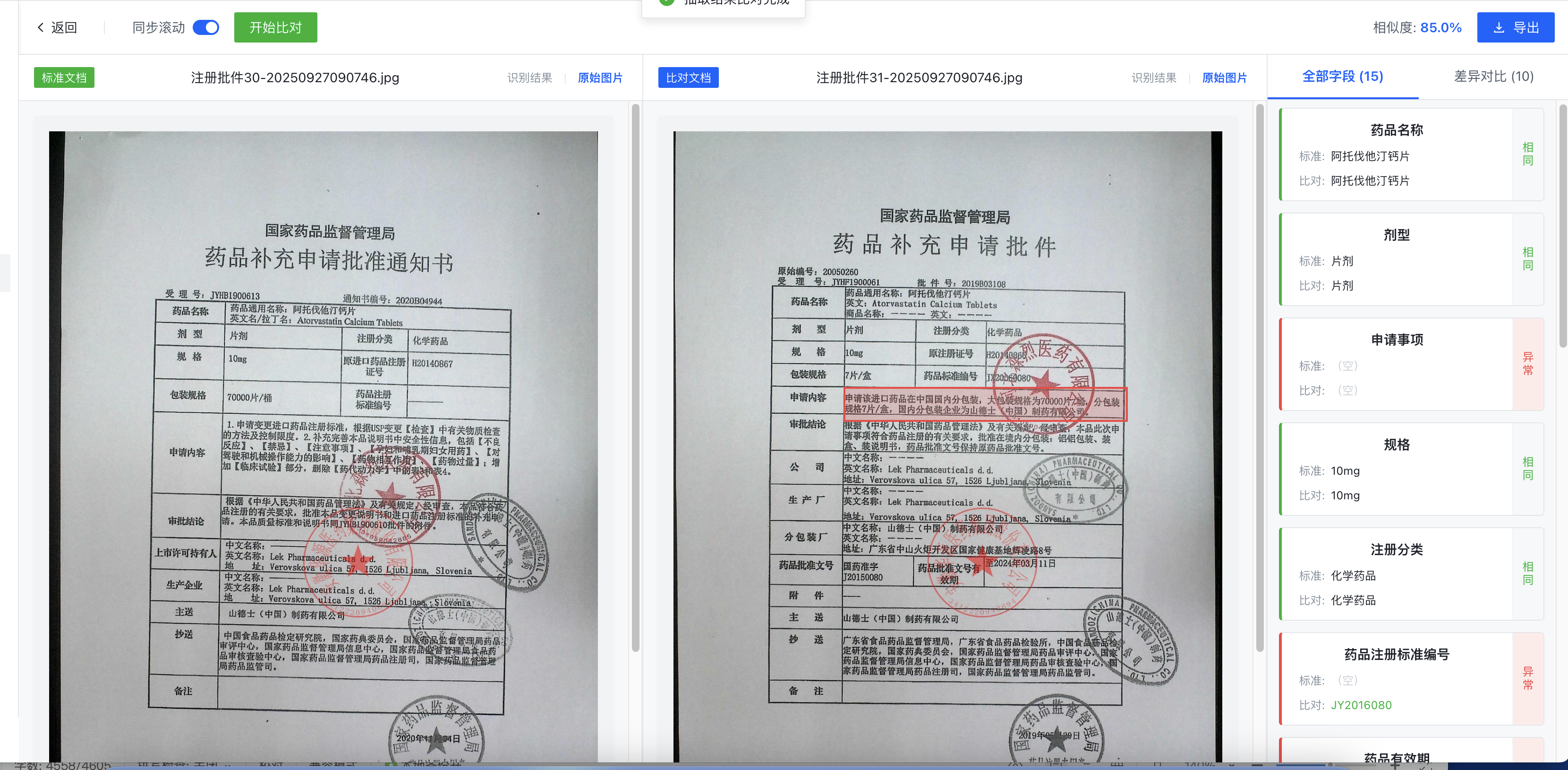Click the comparison document scrollbar
Screen dimensions: 1568x770
(1260, 377)
